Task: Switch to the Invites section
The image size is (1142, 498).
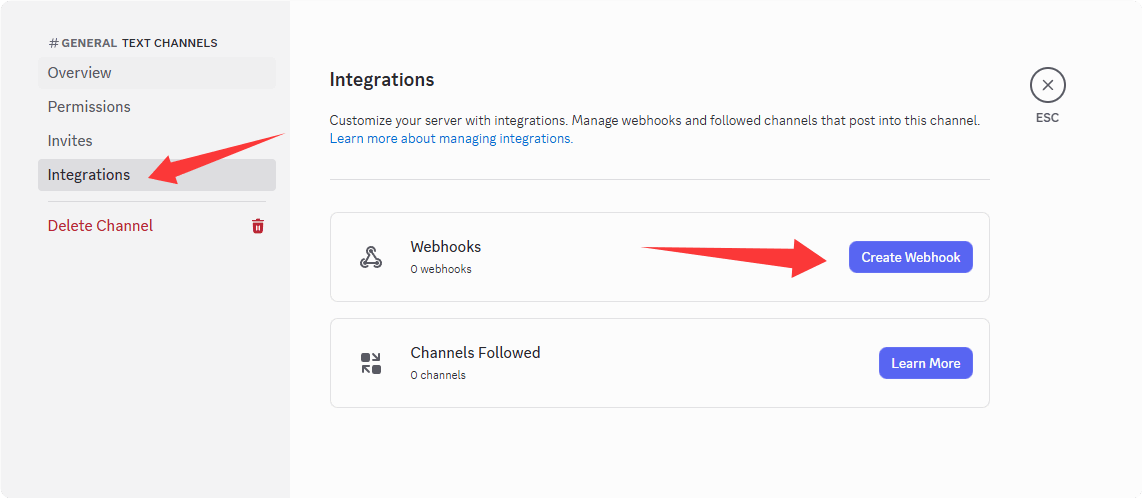Action: [70, 141]
